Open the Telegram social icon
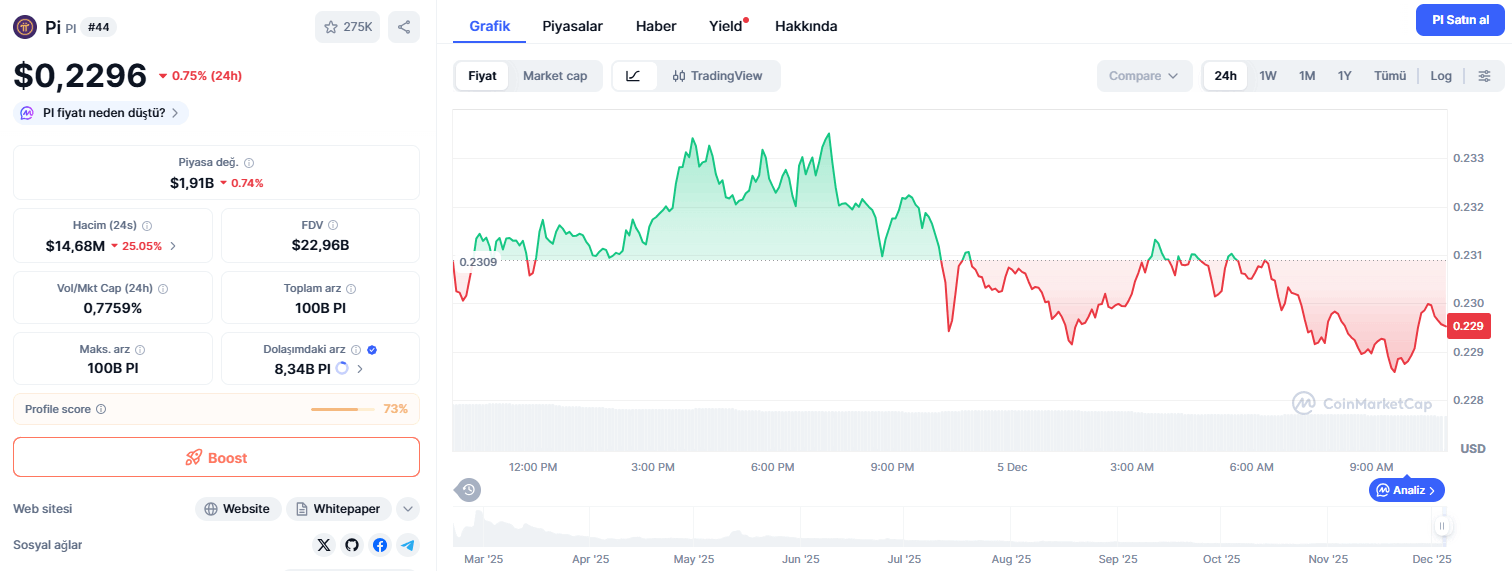 click(x=407, y=545)
